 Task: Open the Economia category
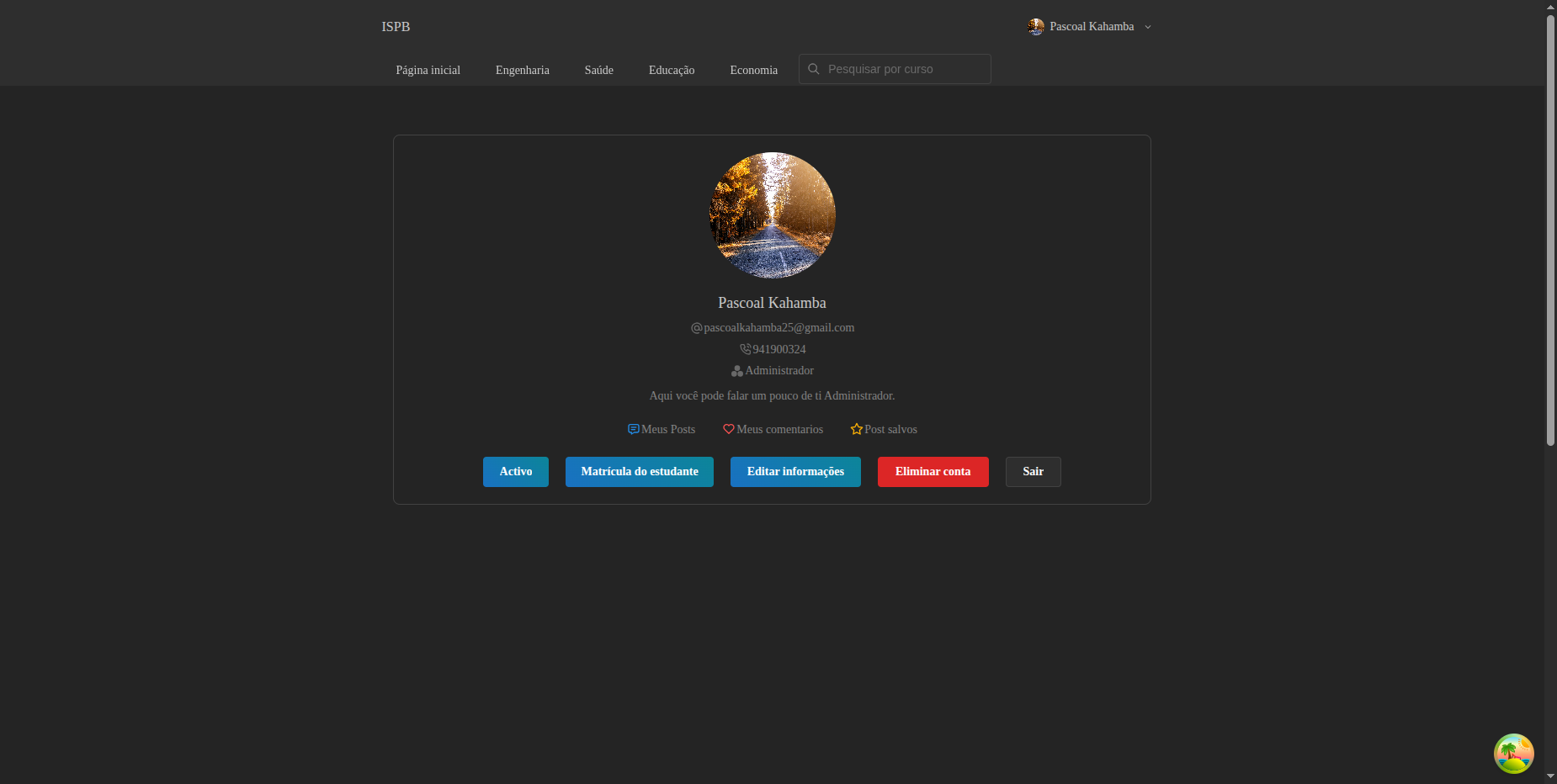pos(753,70)
